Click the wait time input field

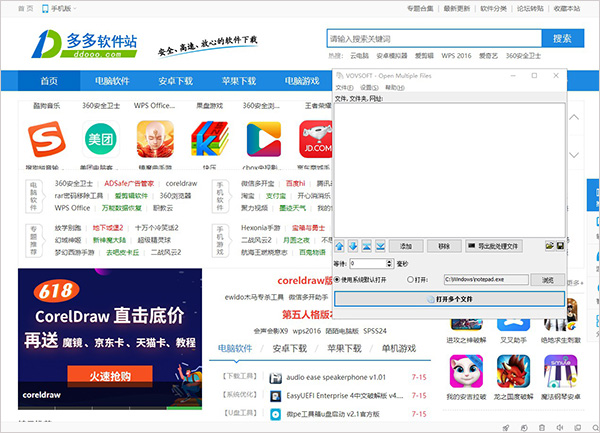tap(368, 264)
